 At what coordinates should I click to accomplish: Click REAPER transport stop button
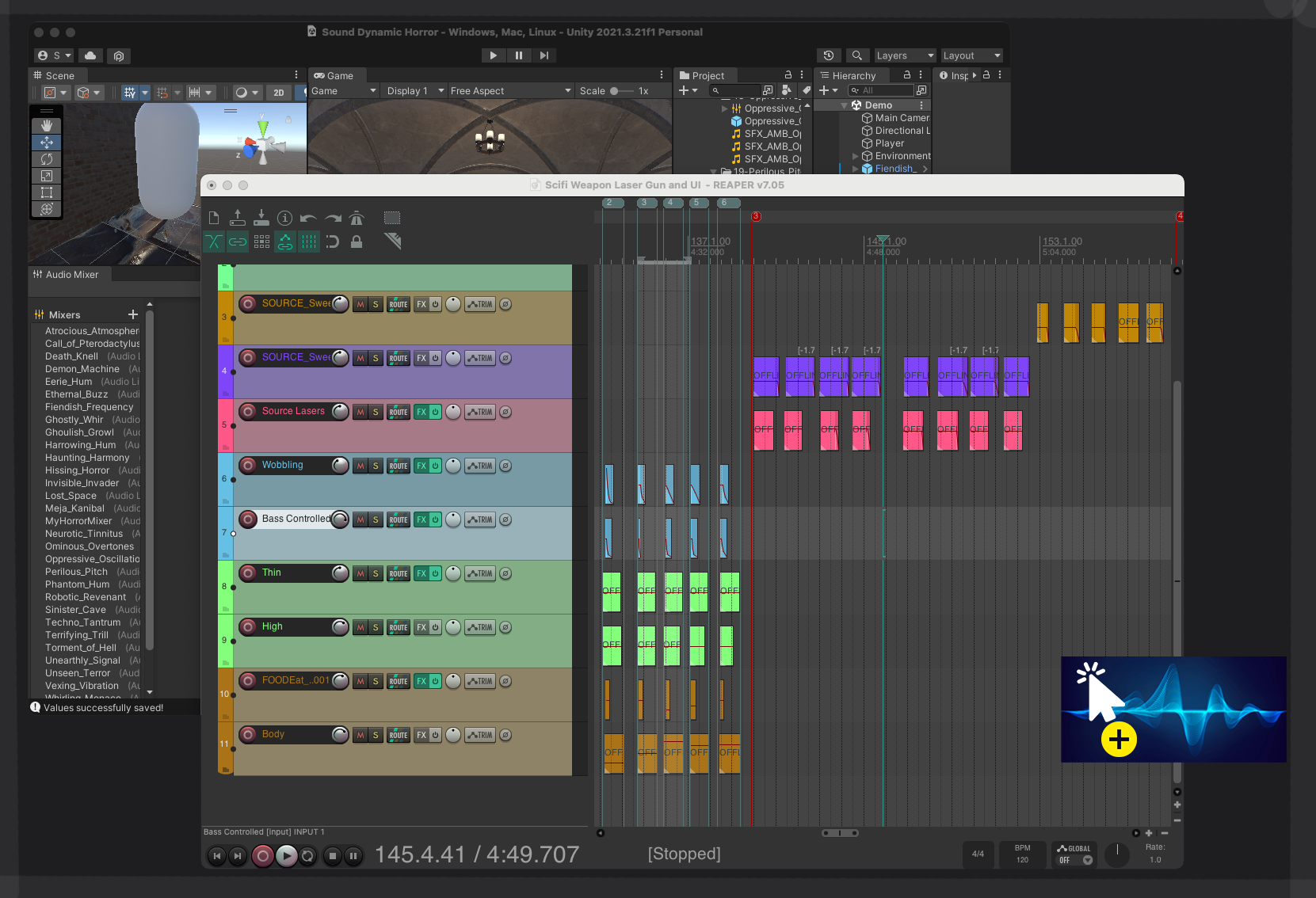333,855
